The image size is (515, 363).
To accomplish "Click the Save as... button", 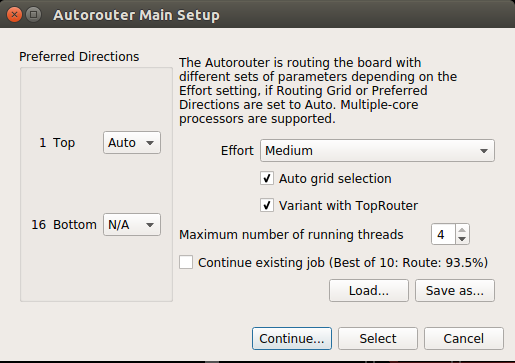I will (455, 291).
